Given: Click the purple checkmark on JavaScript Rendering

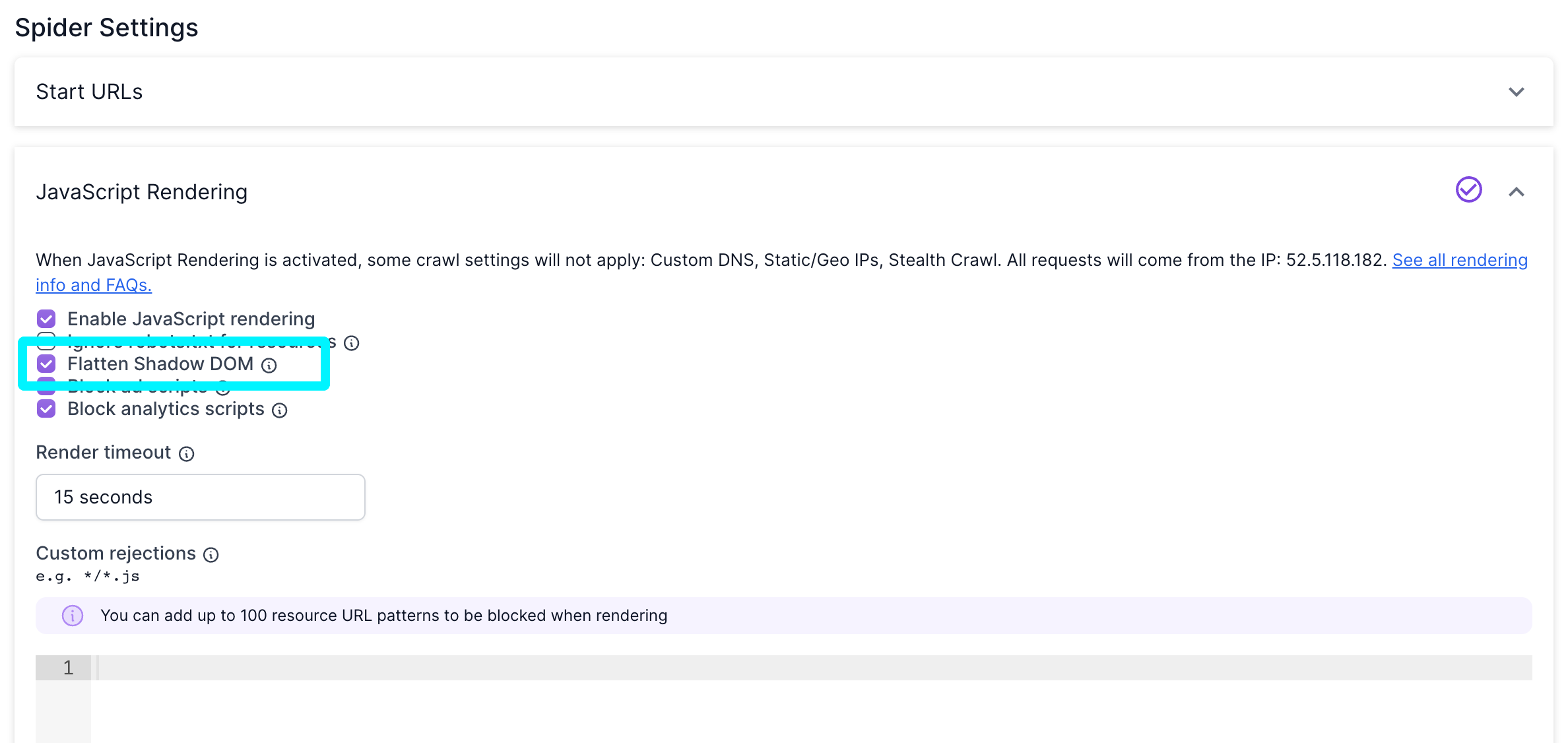Looking at the screenshot, I should pos(1468,190).
